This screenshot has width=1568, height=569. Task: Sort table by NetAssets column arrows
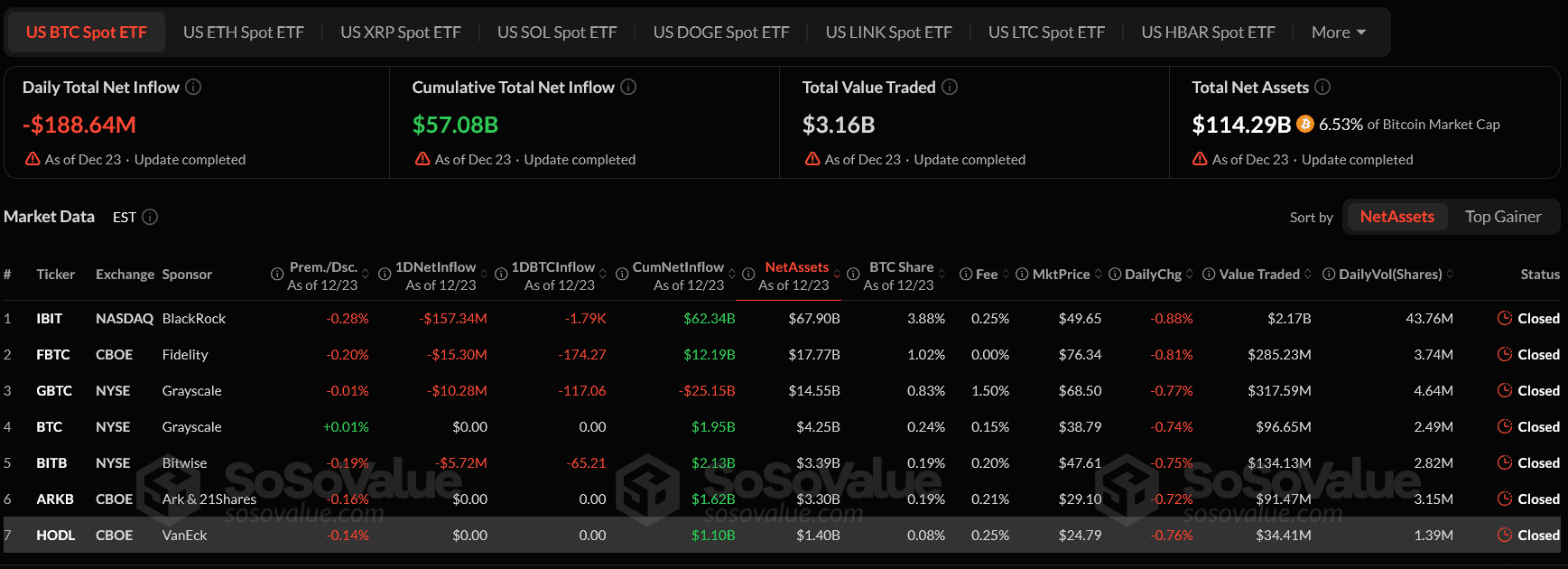[837, 274]
